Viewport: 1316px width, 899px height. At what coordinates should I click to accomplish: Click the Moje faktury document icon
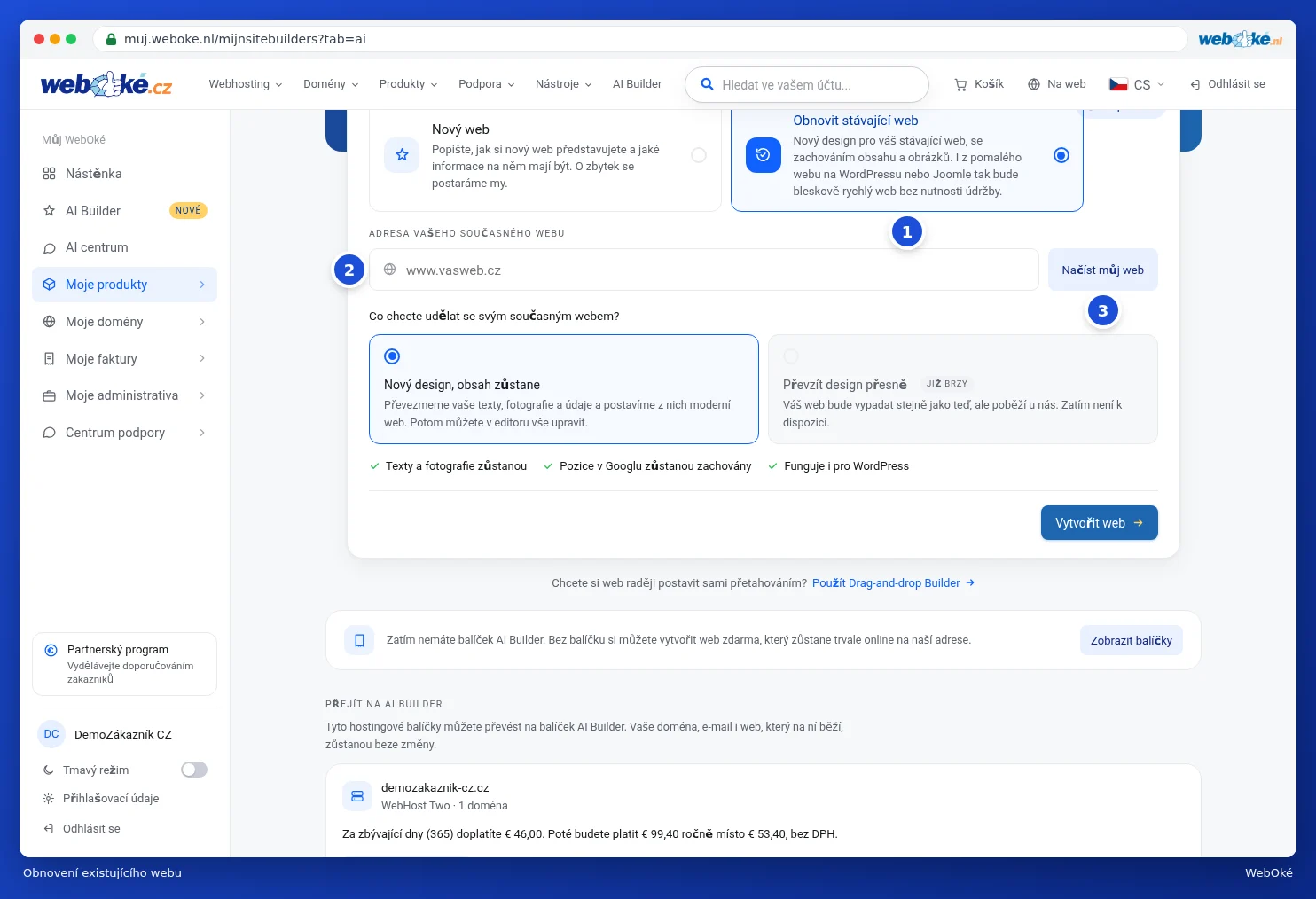coord(50,359)
